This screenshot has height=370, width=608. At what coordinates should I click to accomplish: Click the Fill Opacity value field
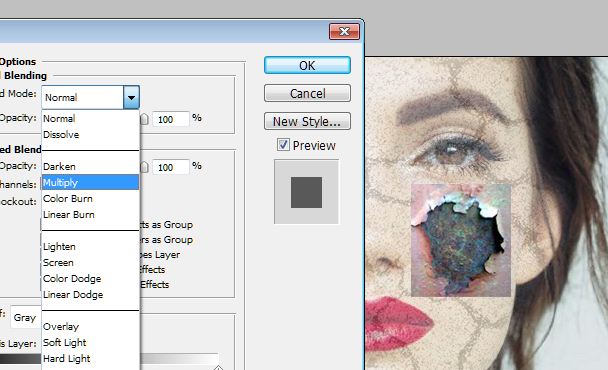[171, 167]
